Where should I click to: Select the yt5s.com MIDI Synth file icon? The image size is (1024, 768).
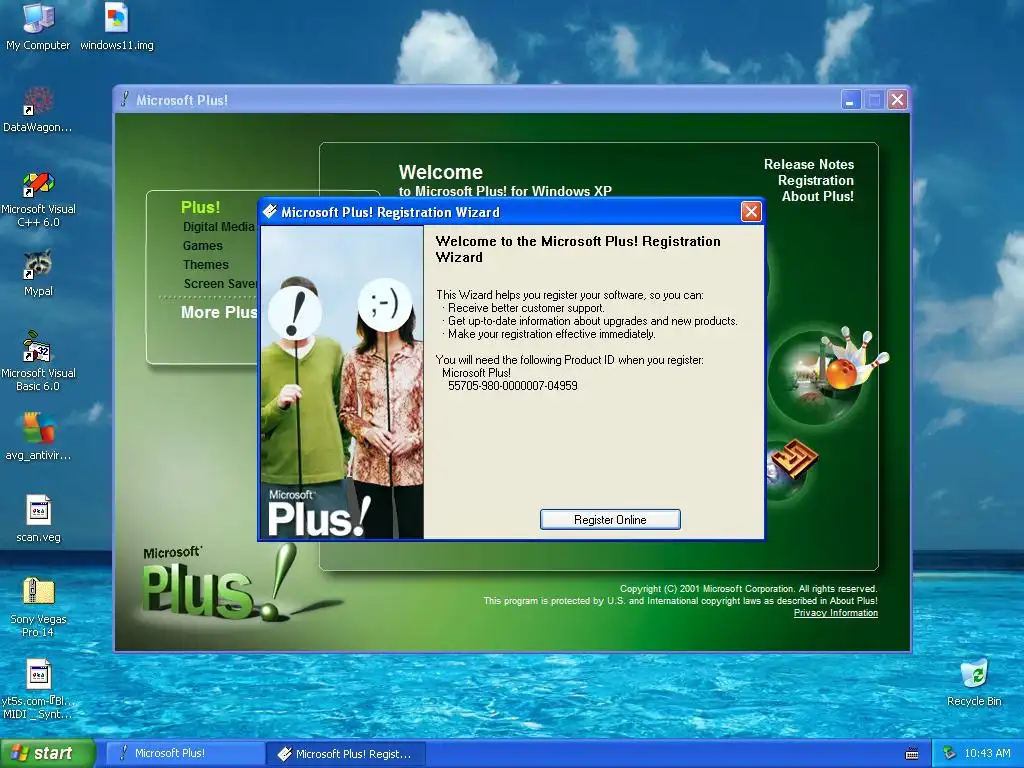click(x=39, y=675)
